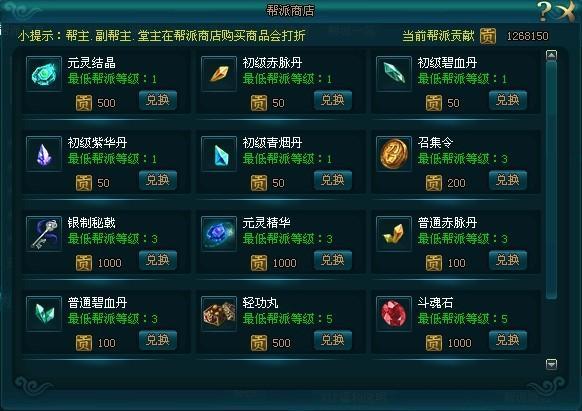The image size is (582, 411).
Task: Click the vertical scrollbar thumb of the shop list
Action: (552, 179)
